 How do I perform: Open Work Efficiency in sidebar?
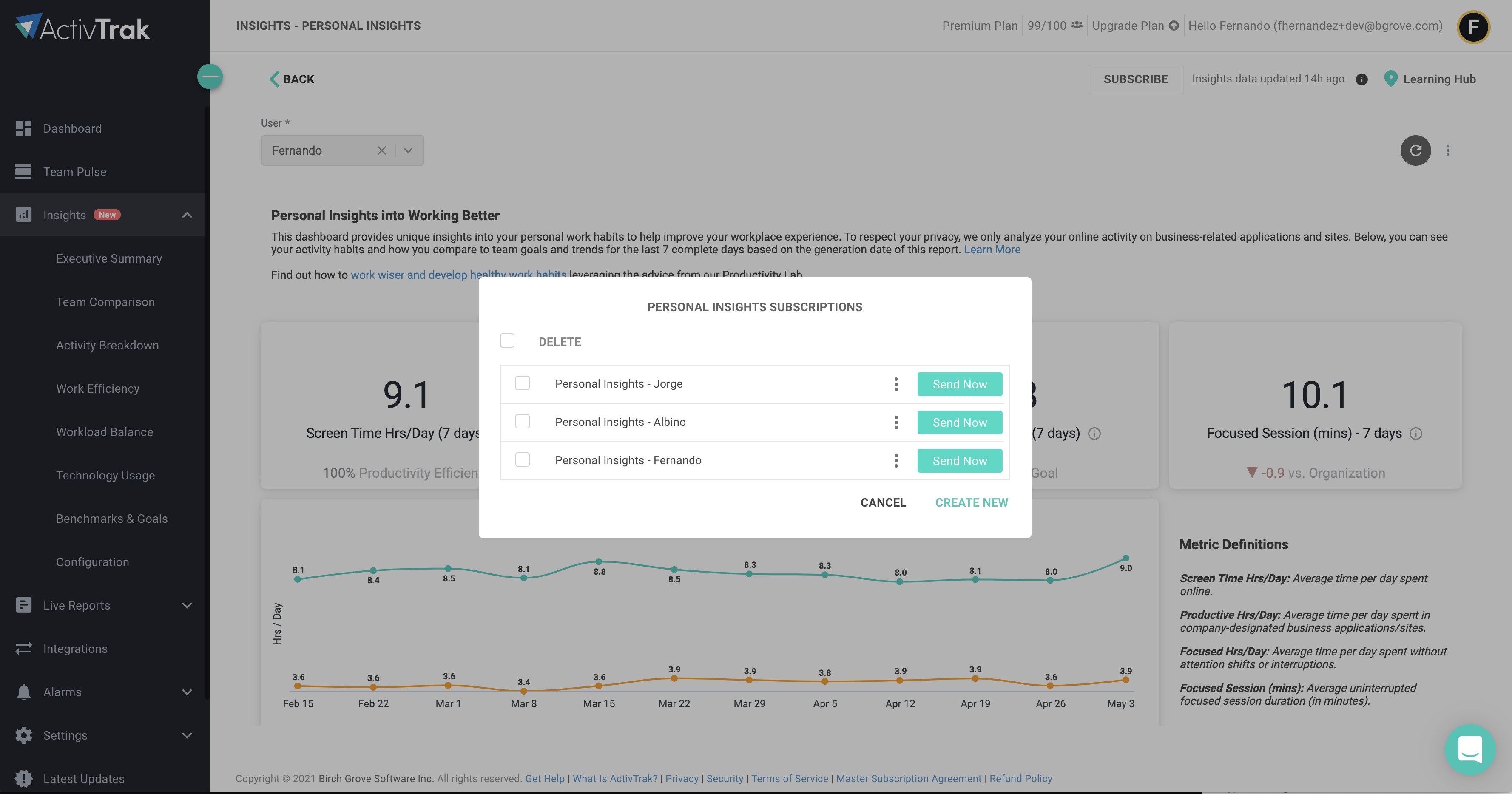[x=98, y=388]
